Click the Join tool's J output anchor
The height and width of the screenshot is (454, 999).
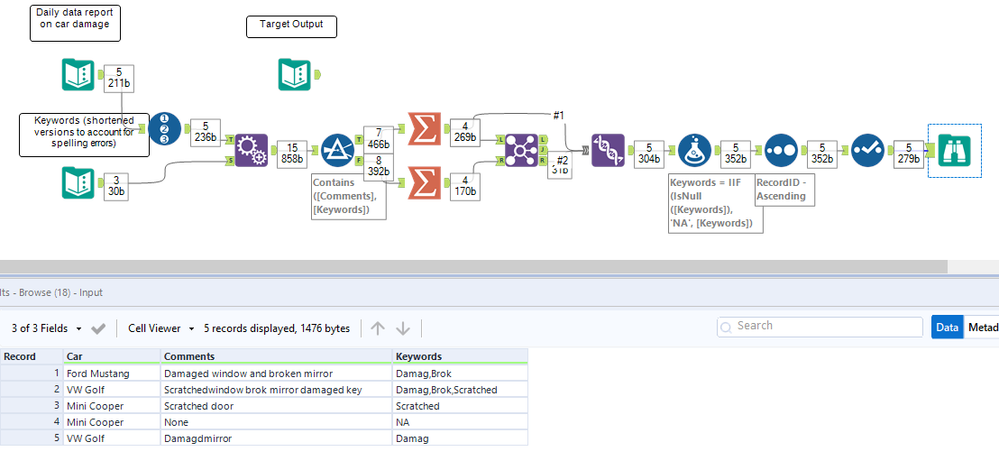(542, 150)
